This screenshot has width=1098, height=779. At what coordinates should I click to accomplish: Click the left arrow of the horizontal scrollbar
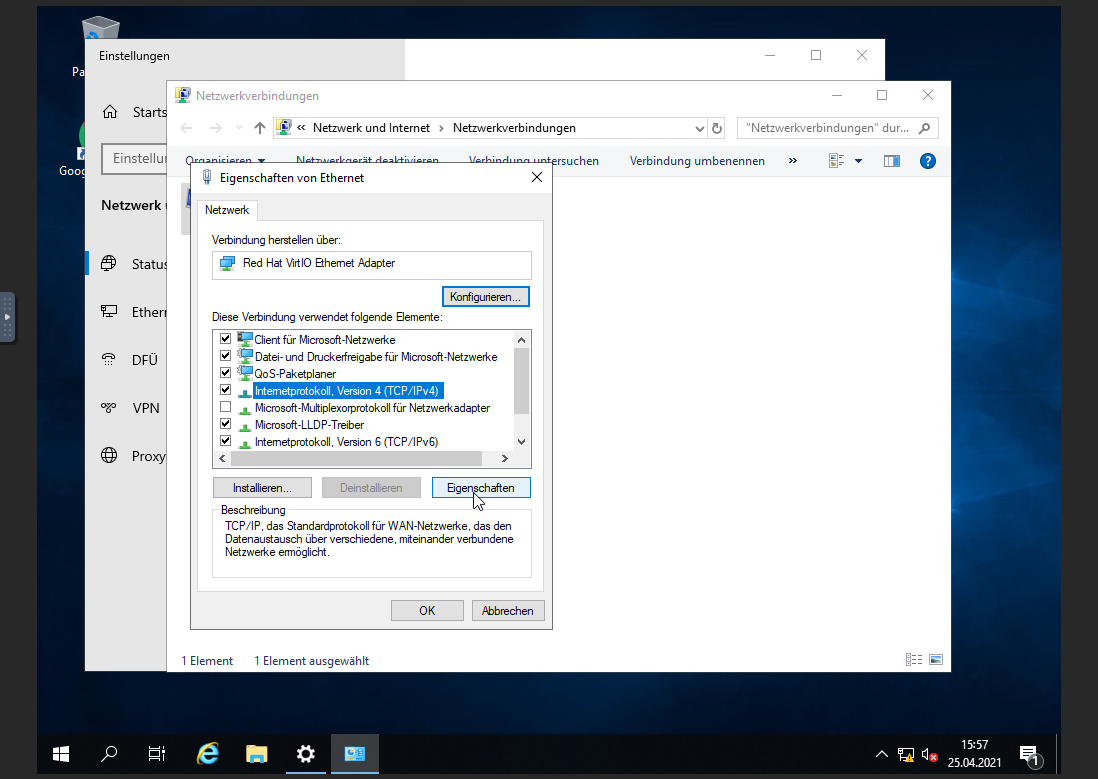pyautogui.click(x=222, y=458)
